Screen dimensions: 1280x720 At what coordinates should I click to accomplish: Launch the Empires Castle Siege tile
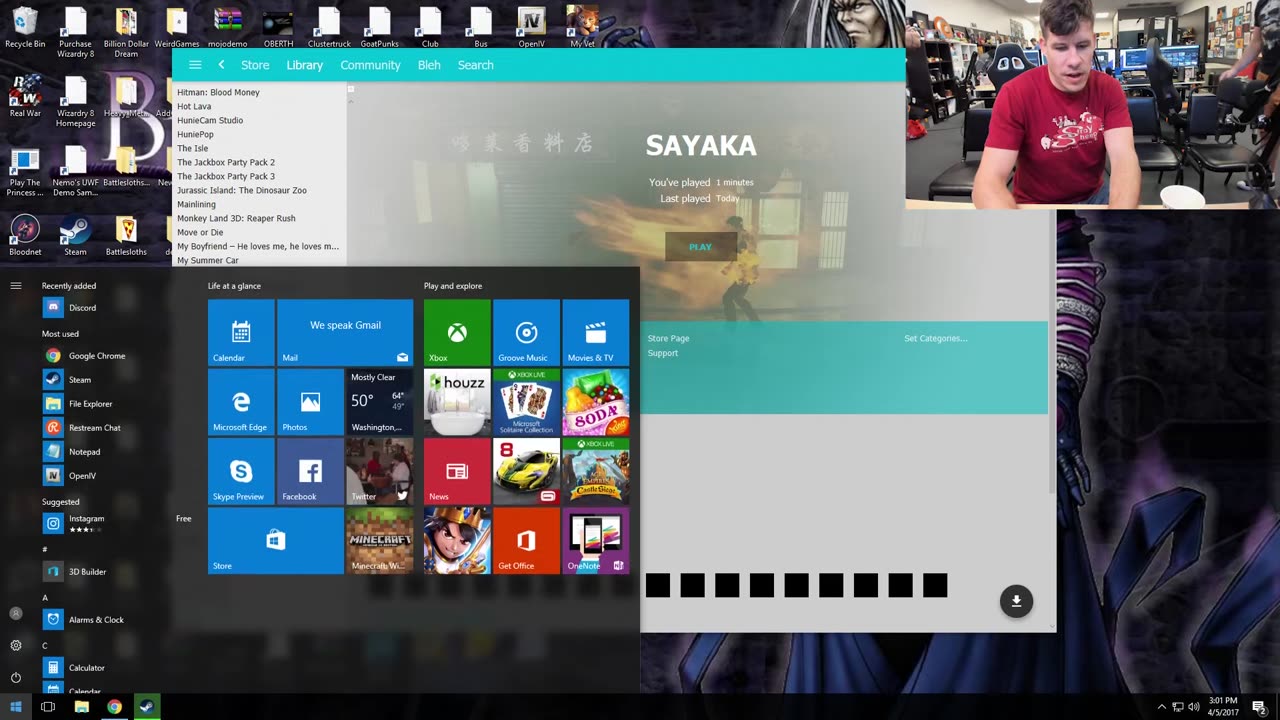(x=596, y=471)
